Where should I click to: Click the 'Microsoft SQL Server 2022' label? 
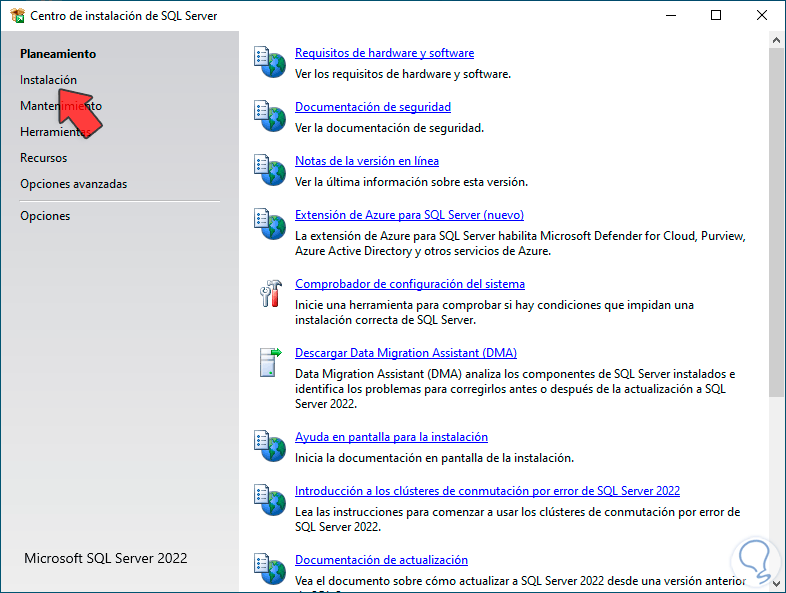pyautogui.click(x=106, y=558)
